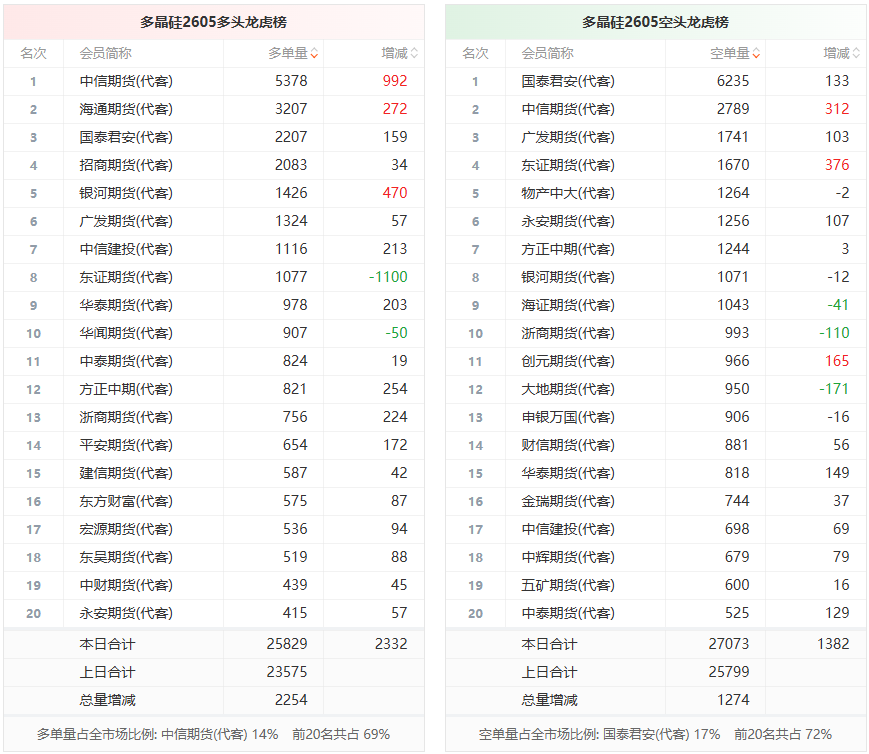
Task: Click 华泰期货(代客) in short rank 15
Action: coord(568,473)
